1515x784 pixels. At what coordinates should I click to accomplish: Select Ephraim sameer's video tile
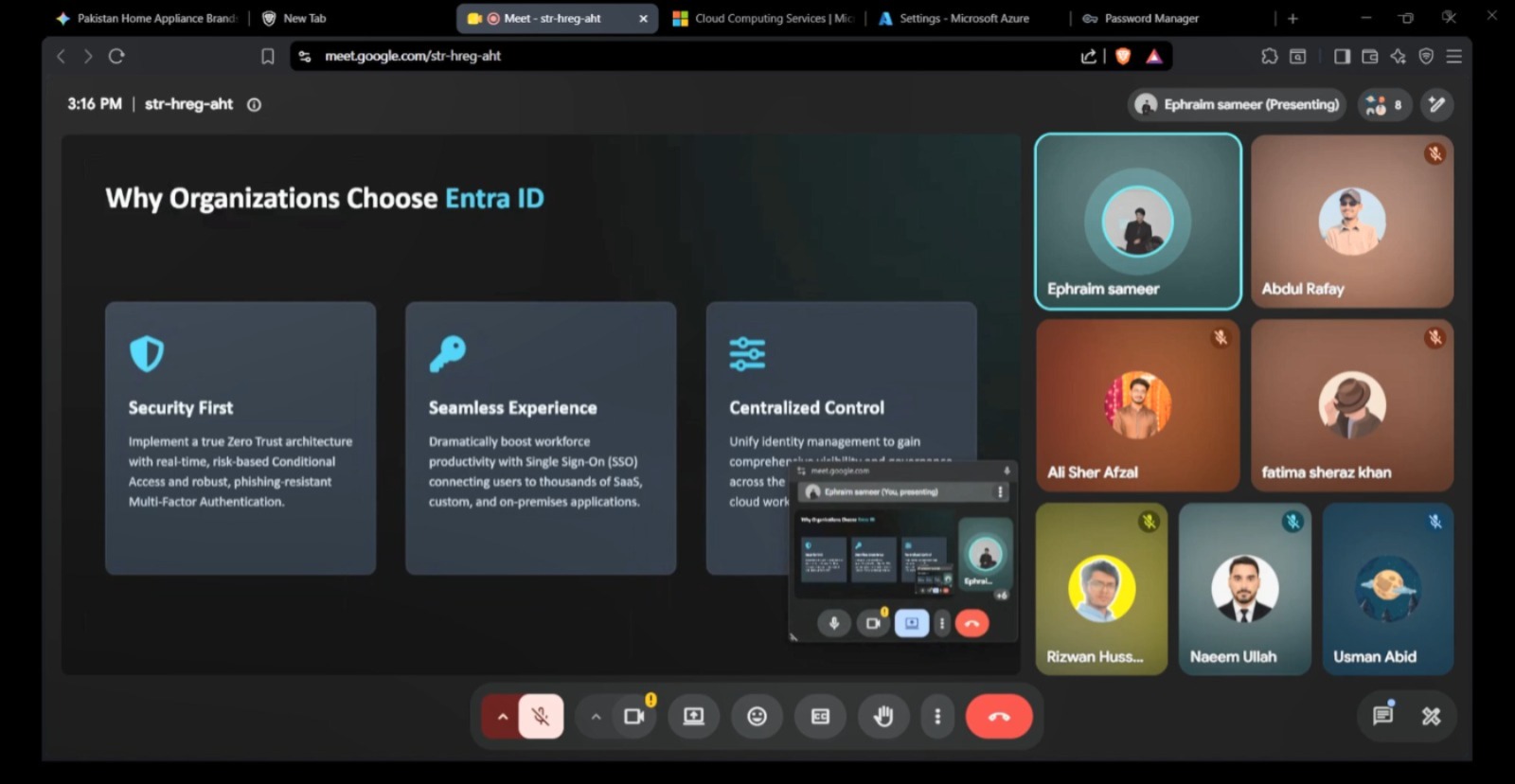[1138, 222]
